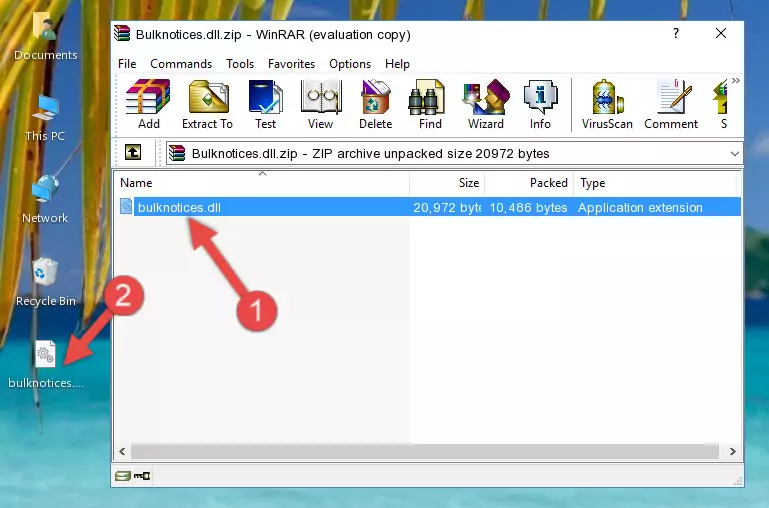769x508 pixels.
Task: Open the Help menu
Action: [x=397, y=64]
